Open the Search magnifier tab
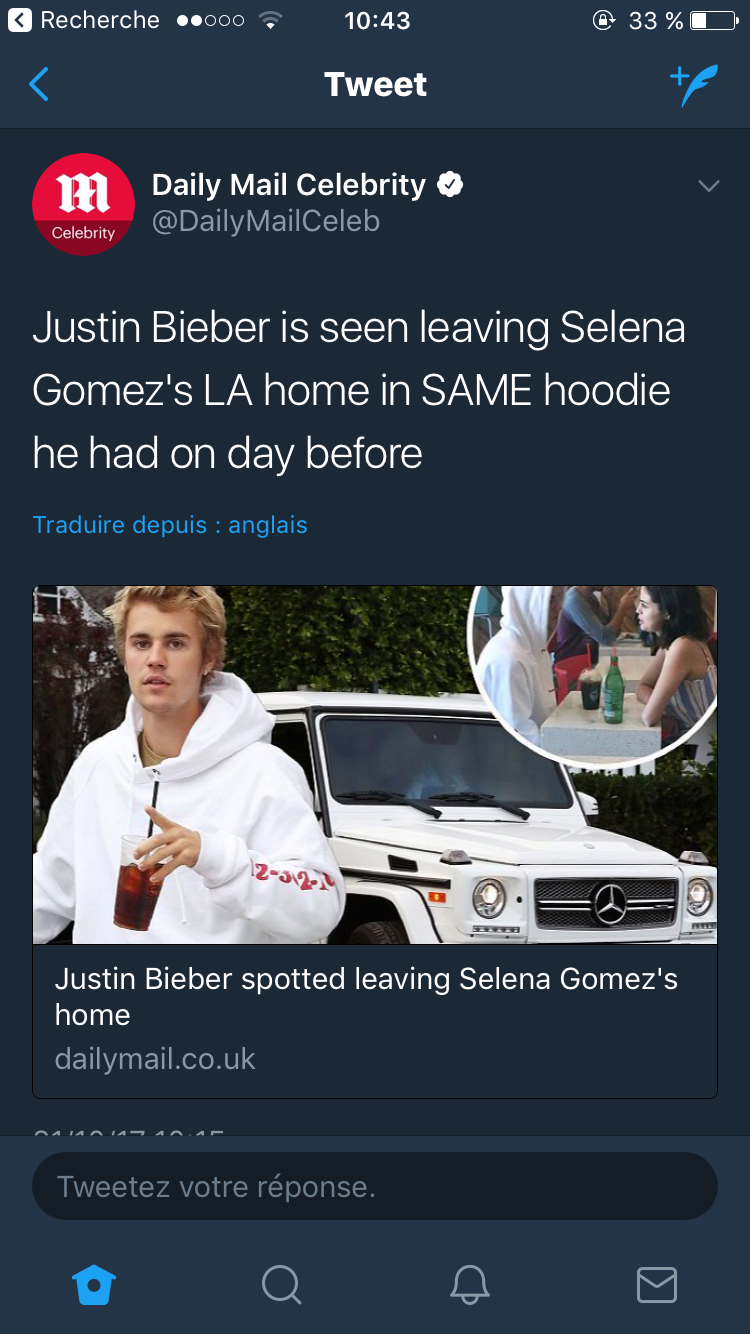 click(281, 1284)
